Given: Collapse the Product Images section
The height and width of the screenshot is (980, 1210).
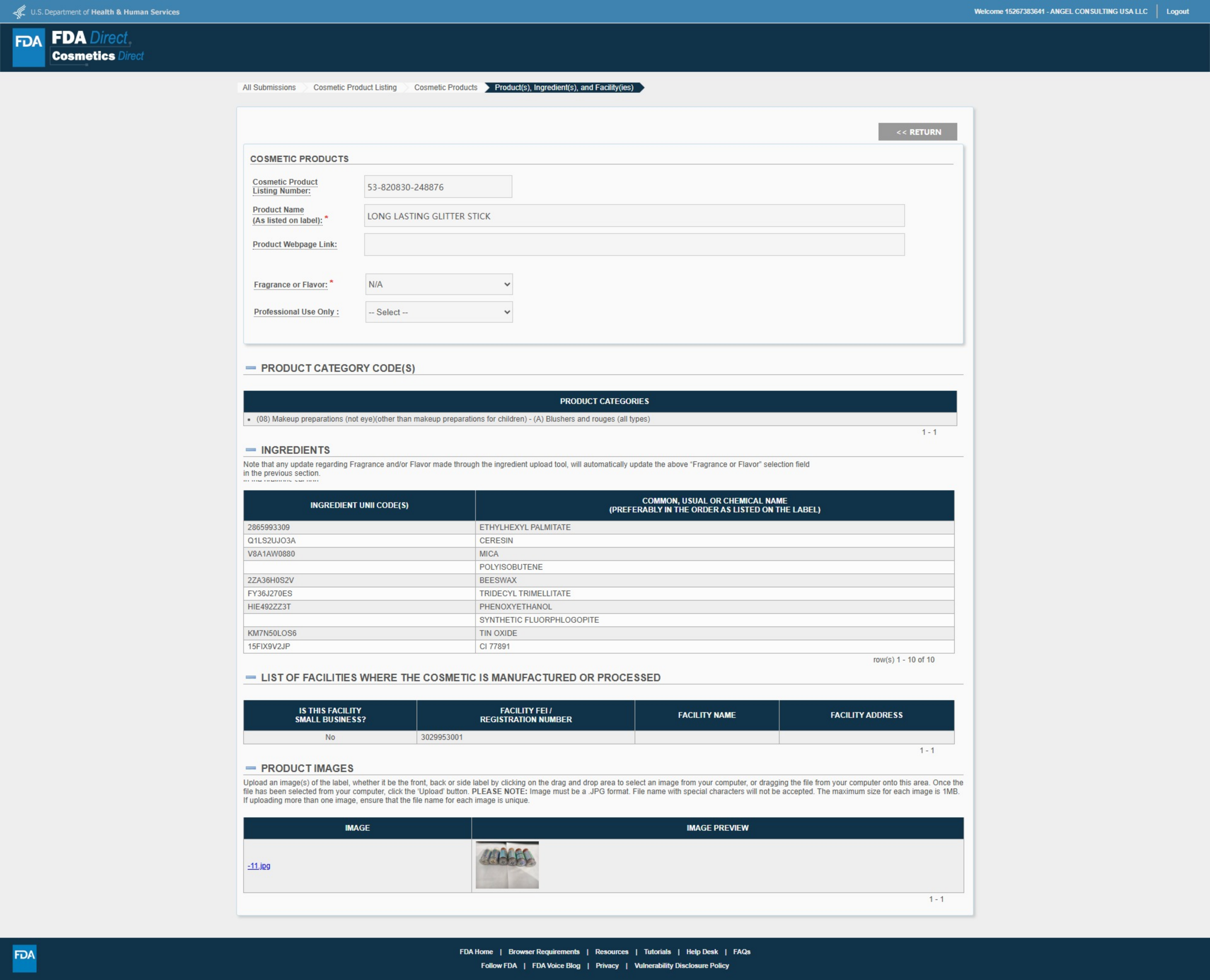Looking at the screenshot, I should (251, 768).
